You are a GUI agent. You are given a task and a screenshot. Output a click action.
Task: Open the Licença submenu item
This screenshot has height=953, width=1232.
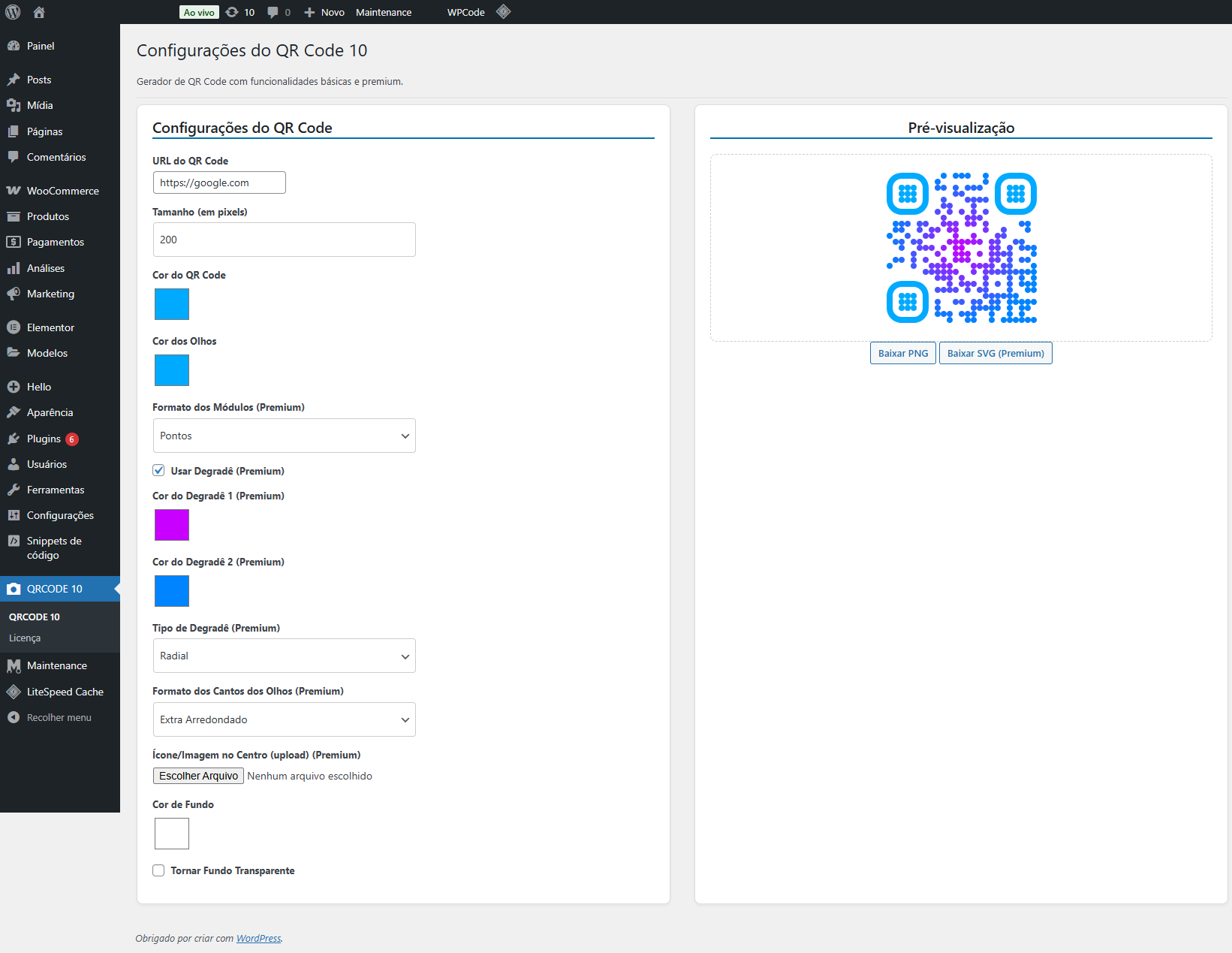[25, 638]
